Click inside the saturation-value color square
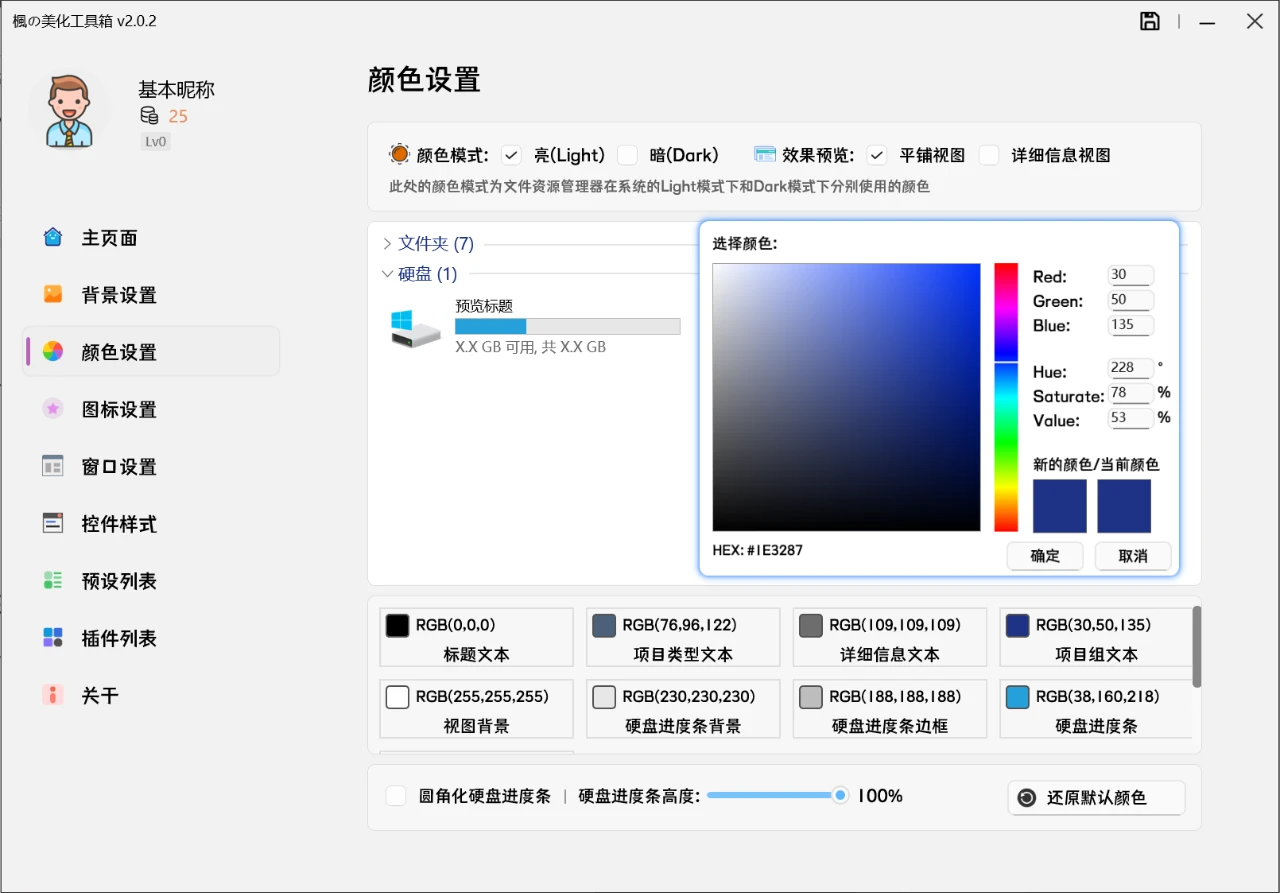This screenshot has width=1280, height=893. [x=846, y=397]
